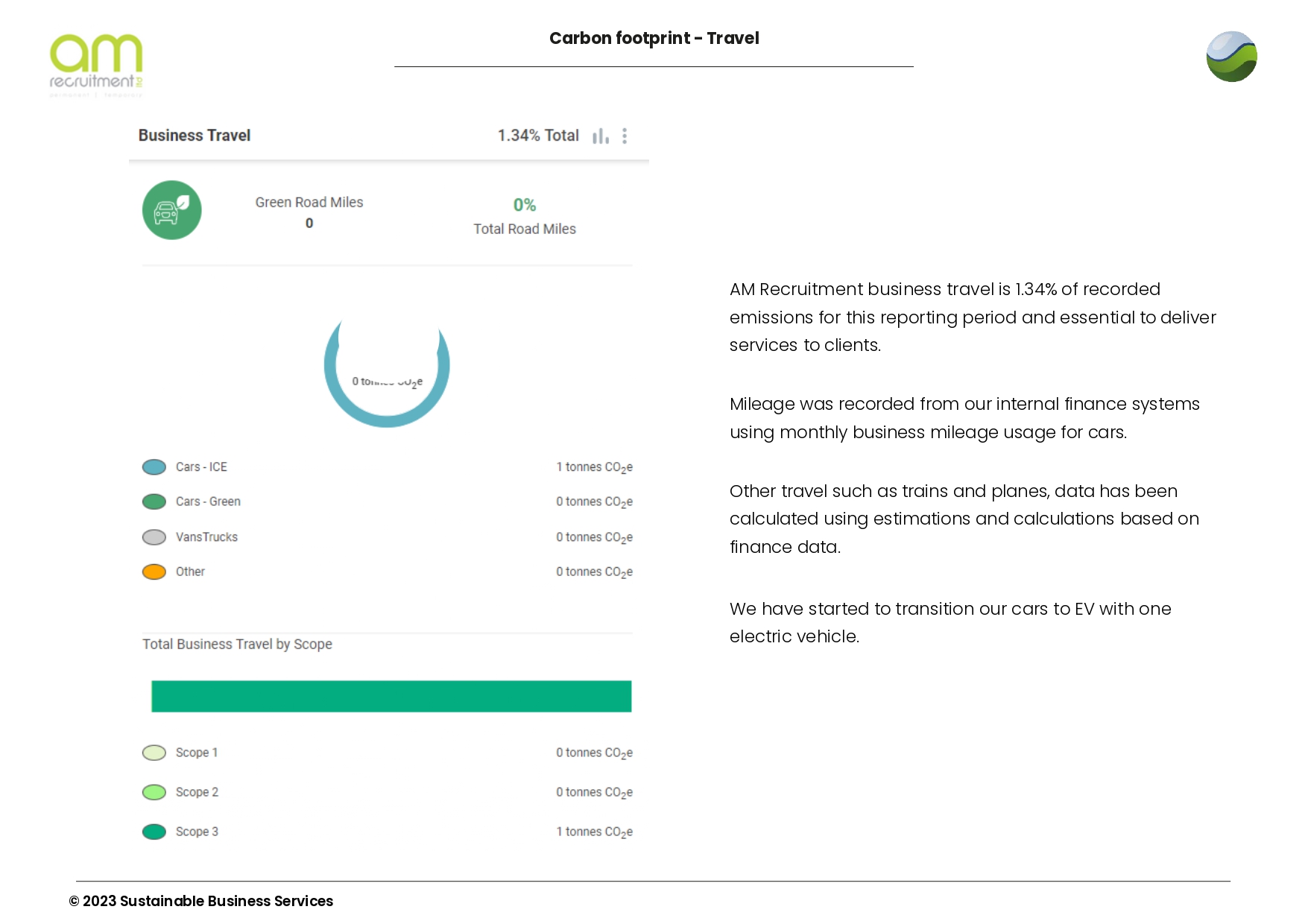This screenshot has height=924, width=1308.
Task: Click the Carbon footprint - Travel heading
Action: pos(654,38)
